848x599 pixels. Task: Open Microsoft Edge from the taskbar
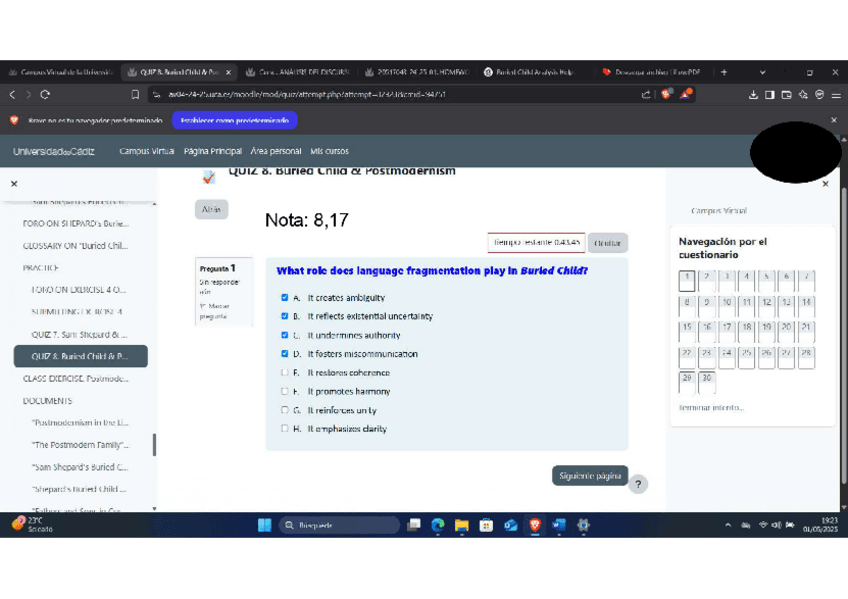(438, 525)
